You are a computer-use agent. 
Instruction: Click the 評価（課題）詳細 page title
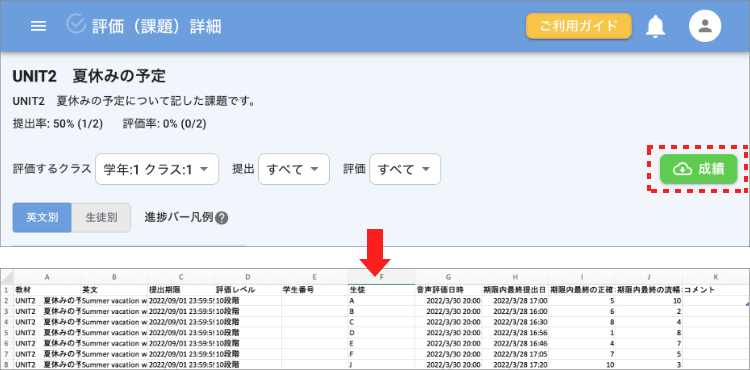click(x=156, y=26)
